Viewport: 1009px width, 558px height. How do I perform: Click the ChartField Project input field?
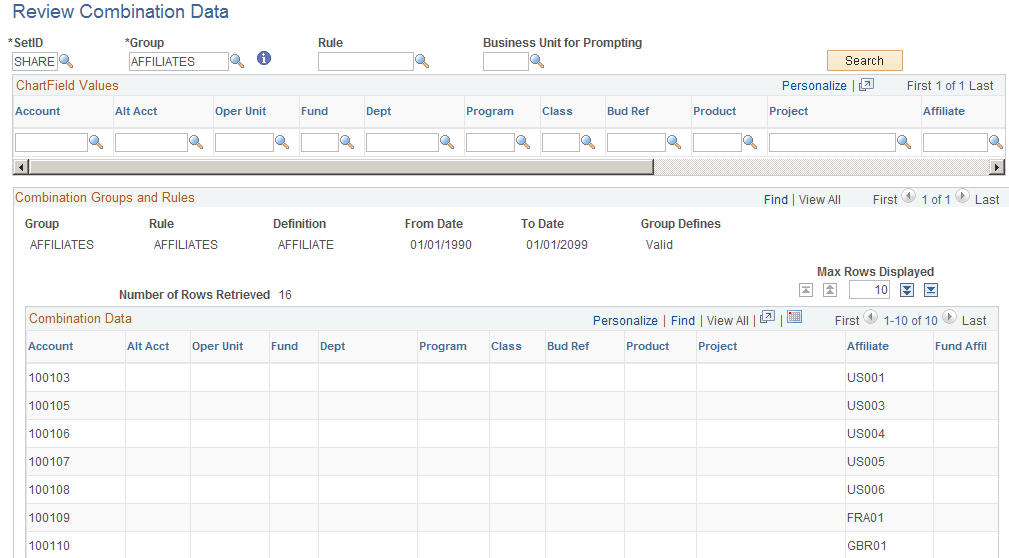(832, 142)
